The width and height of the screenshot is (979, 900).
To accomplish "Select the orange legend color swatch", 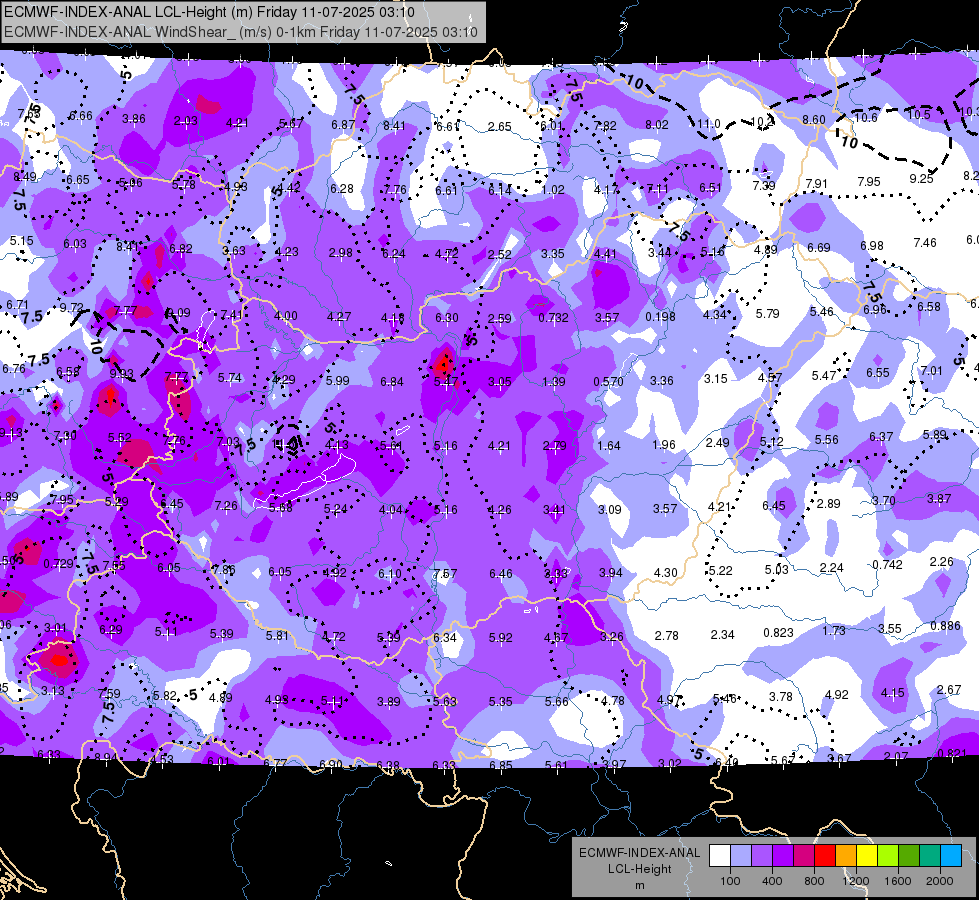I will point(846,855).
